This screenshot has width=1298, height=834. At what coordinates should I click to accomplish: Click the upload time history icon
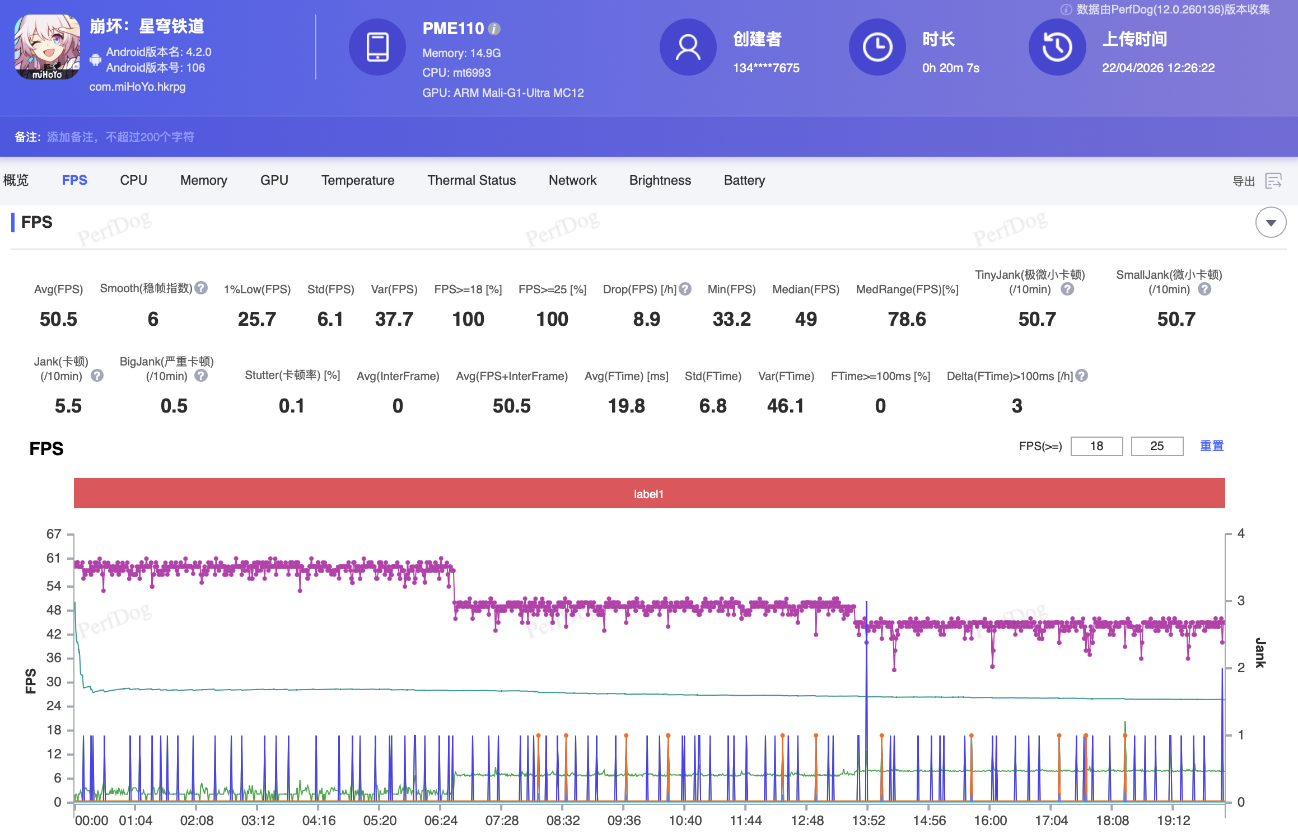(x=1057, y=47)
